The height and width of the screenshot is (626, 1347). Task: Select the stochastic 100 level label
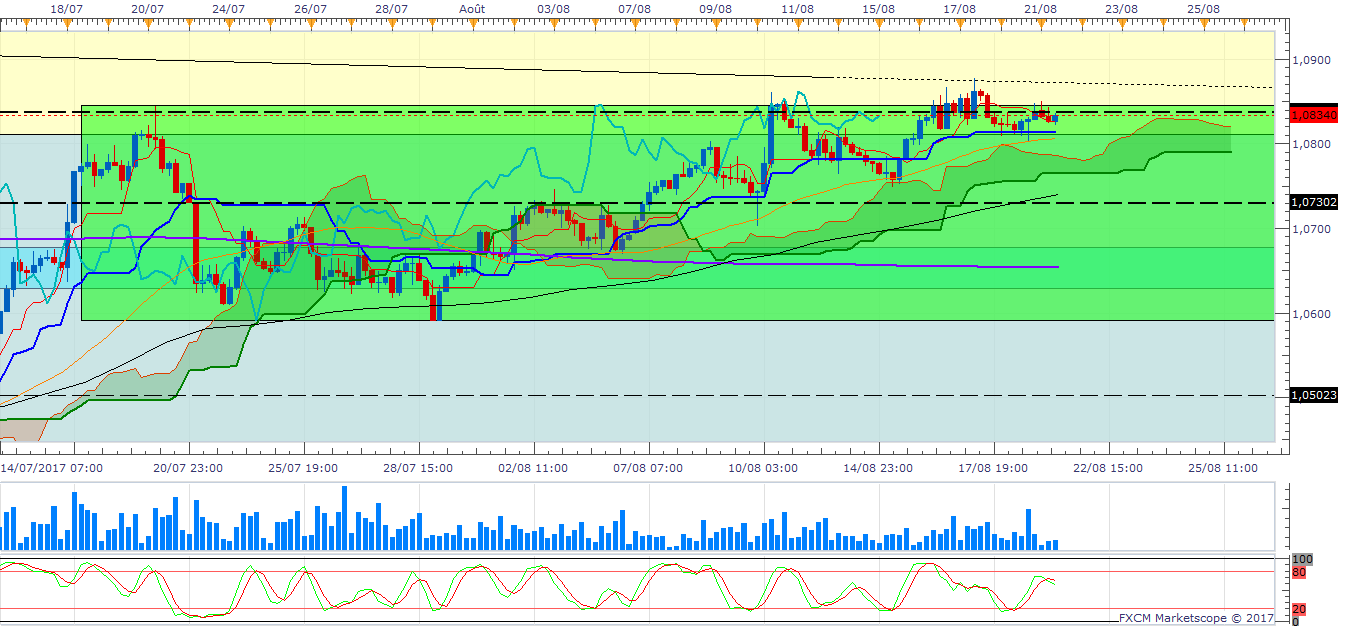coord(1302,560)
